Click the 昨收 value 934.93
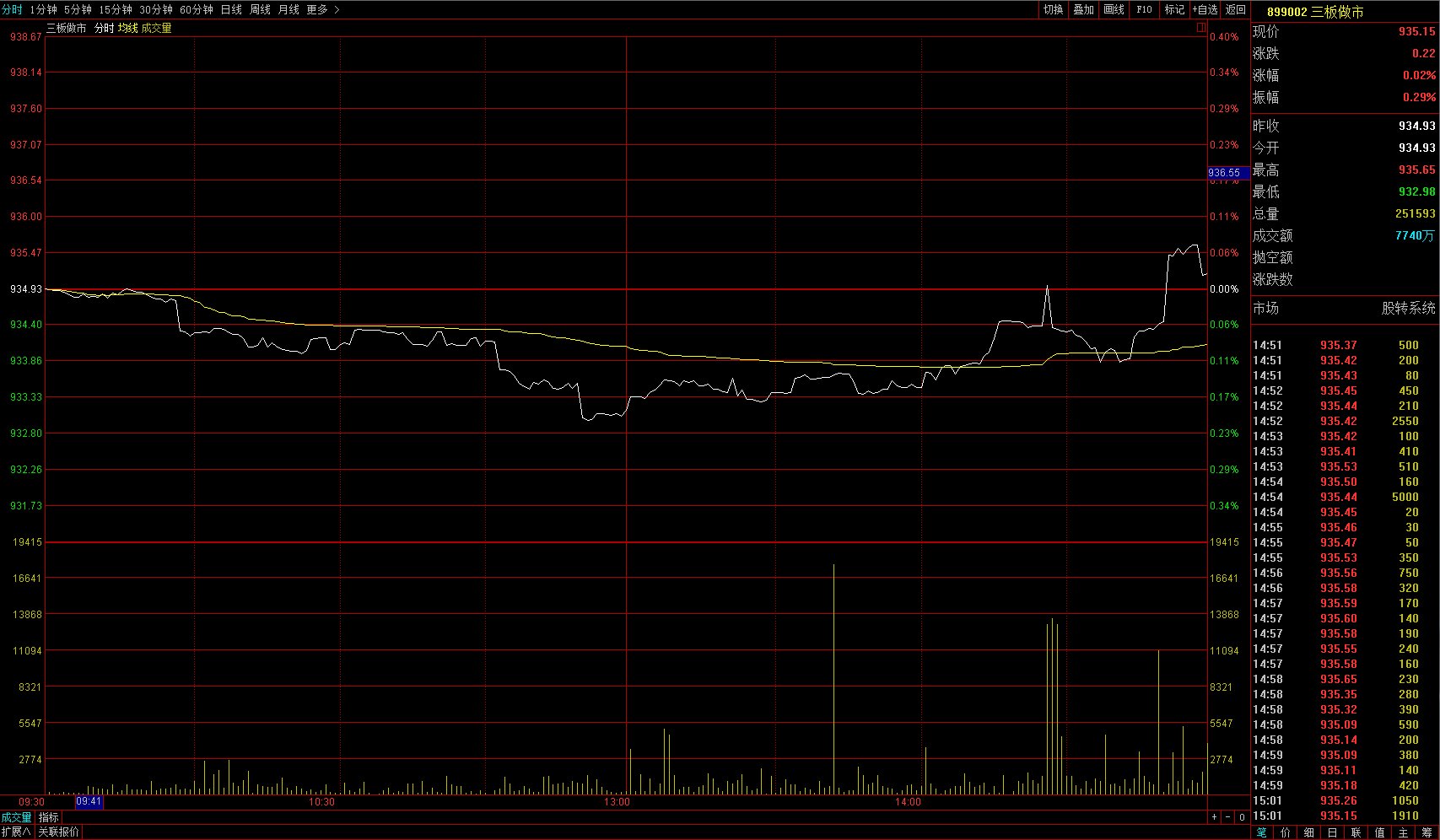 1416,126
